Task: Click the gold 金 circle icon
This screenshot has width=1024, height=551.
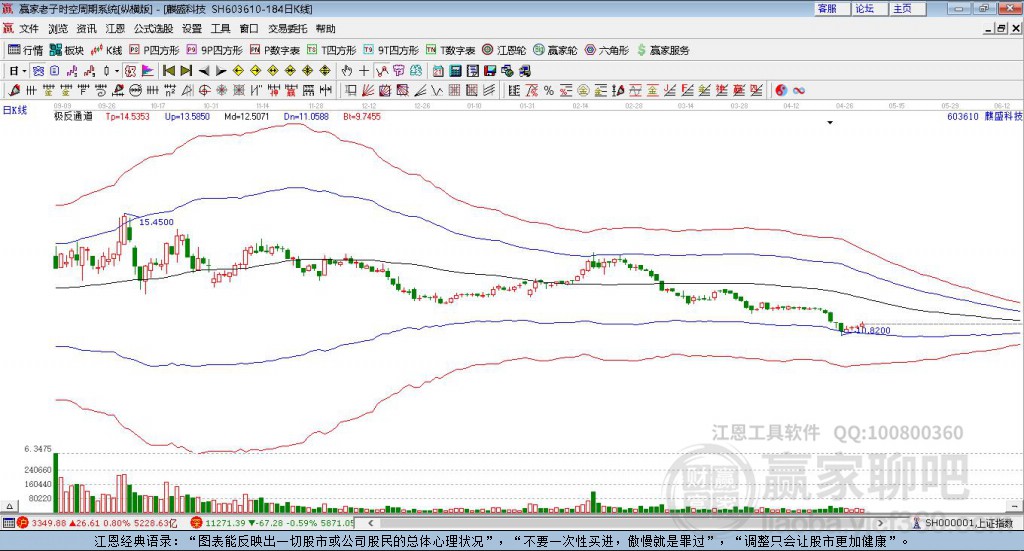Action: pyautogui.click(x=583, y=90)
